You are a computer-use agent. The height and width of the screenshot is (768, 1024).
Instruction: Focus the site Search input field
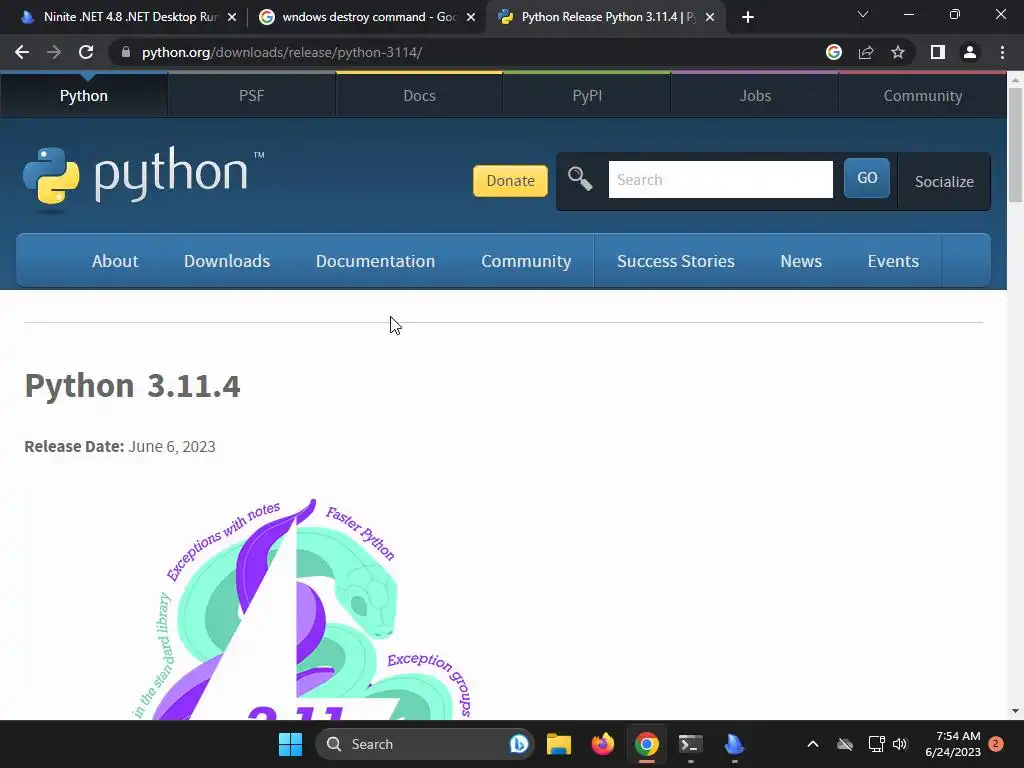[720, 180]
